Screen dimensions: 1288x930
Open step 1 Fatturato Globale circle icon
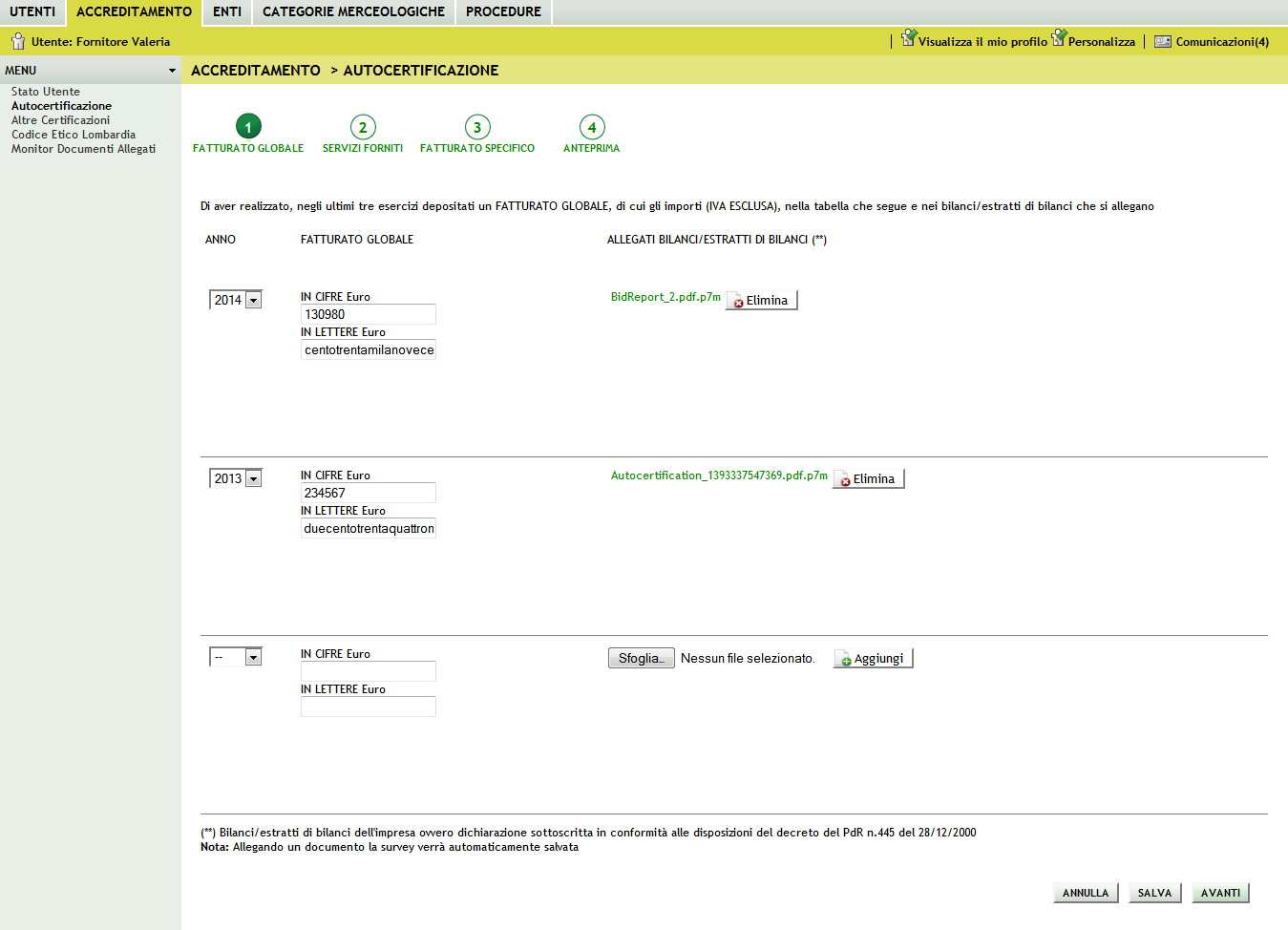click(x=248, y=127)
